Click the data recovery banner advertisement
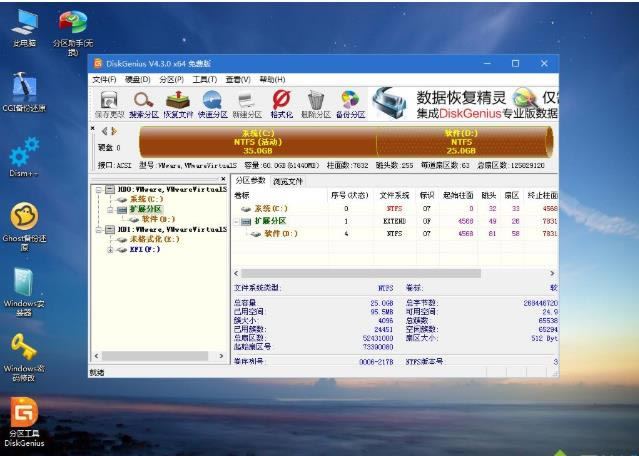639x456 pixels. click(x=464, y=104)
